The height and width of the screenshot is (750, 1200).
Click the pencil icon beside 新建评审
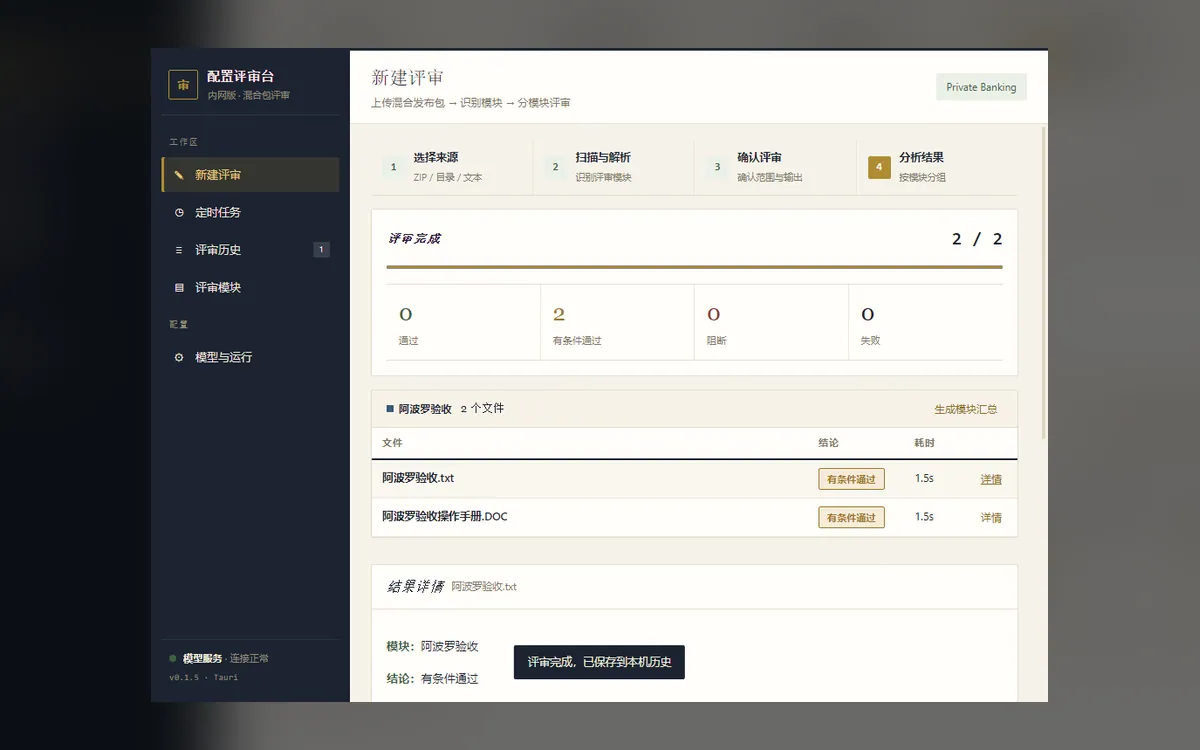coord(179,175)
